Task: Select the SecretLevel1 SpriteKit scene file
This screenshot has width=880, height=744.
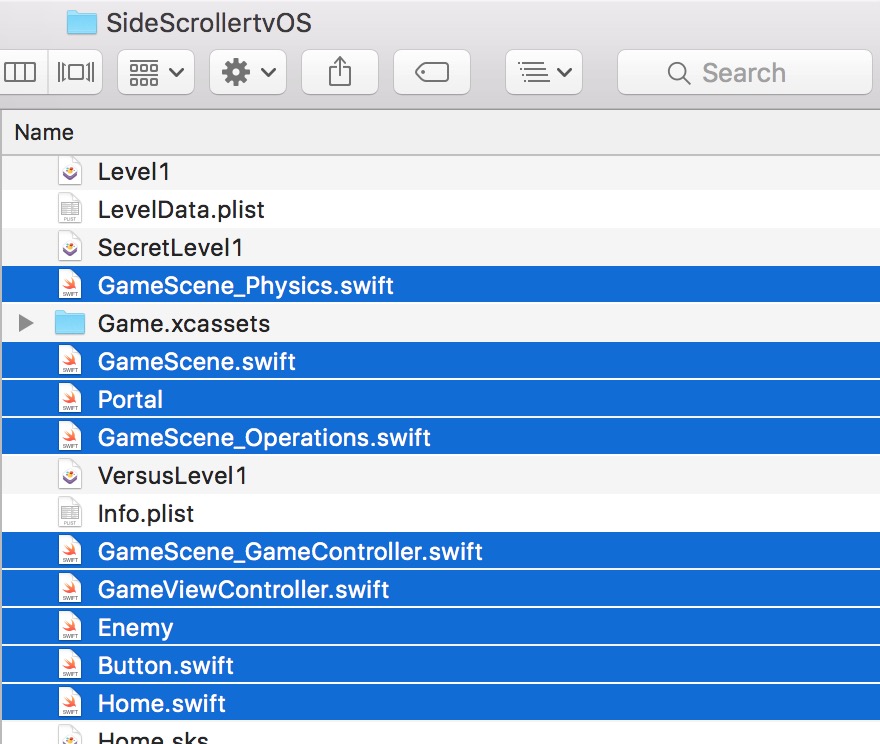Action: point(170,247)
